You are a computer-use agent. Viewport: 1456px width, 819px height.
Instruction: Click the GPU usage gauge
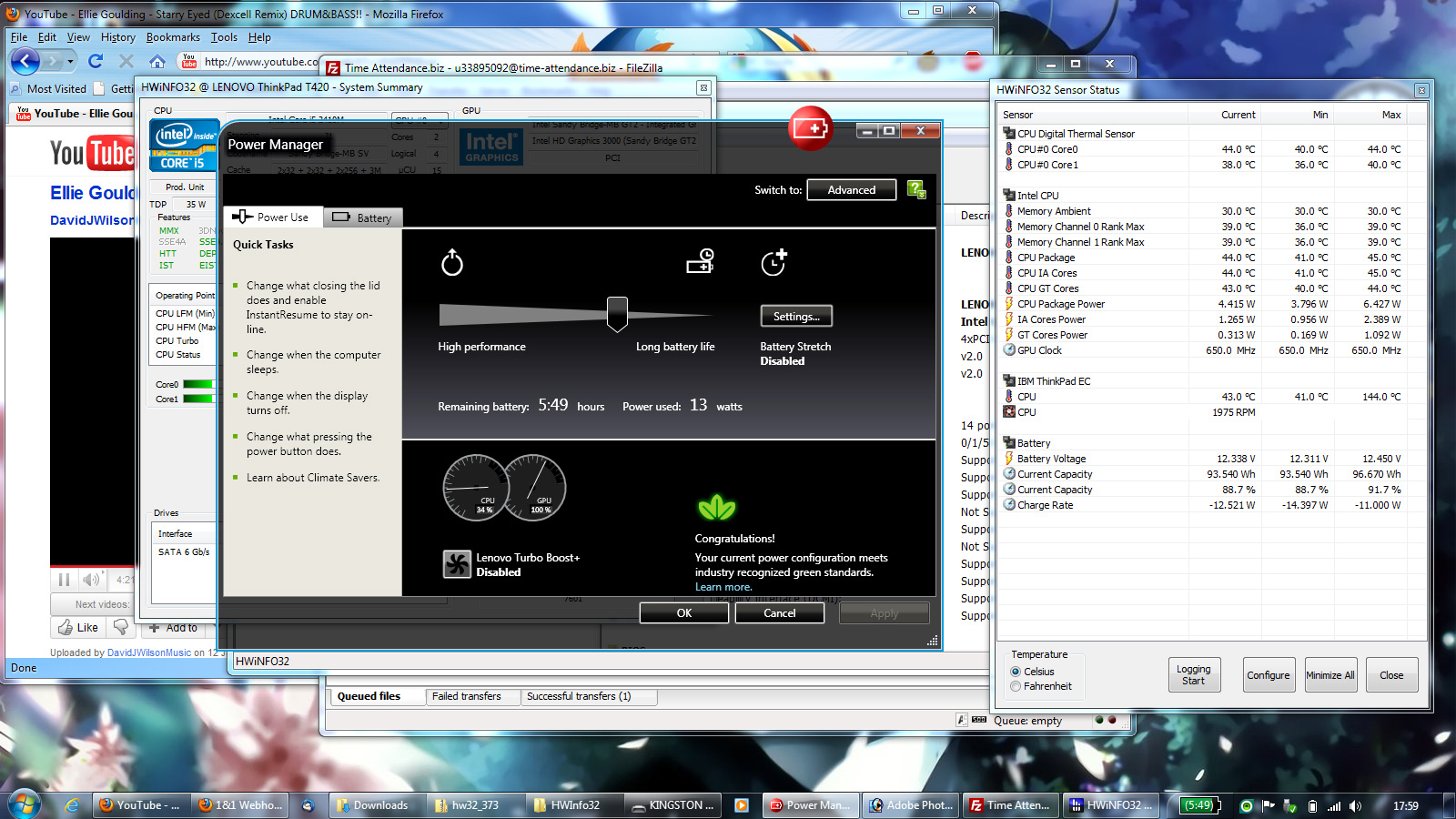(x=536, y=487)
